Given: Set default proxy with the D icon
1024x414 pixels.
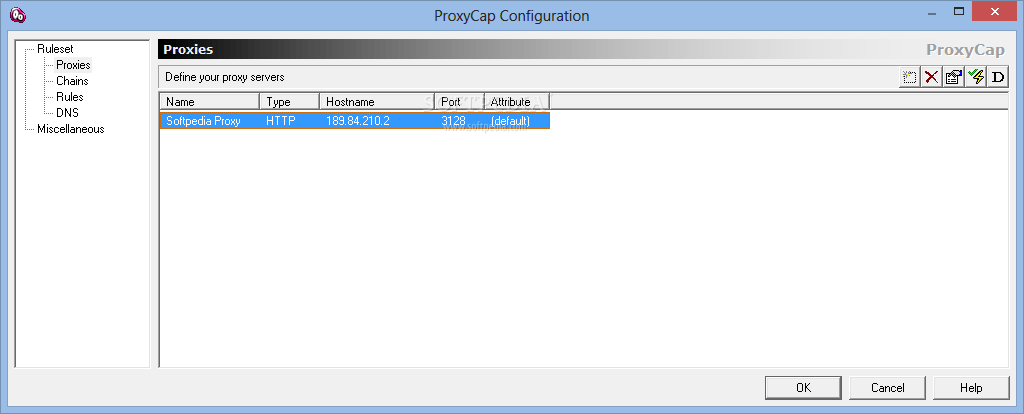Looking at the screenshot, I should (x=997, y=77).
